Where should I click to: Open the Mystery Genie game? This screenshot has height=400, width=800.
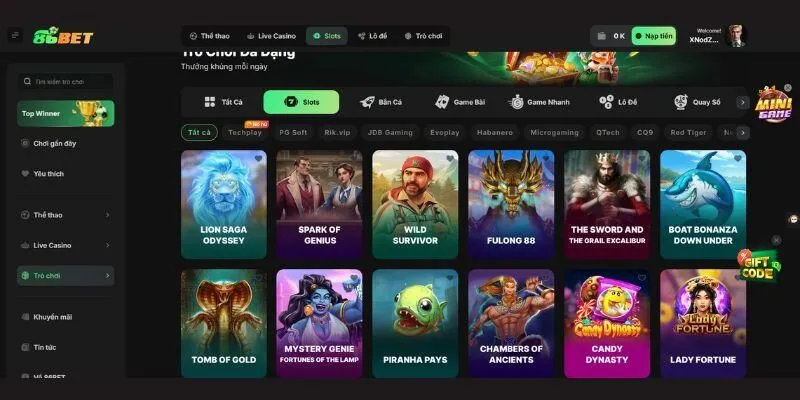pos(319,323)
